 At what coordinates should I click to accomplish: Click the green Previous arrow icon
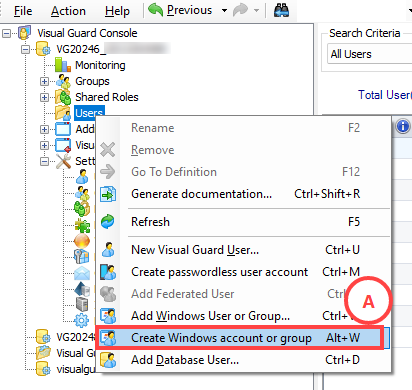pos(155,10)
